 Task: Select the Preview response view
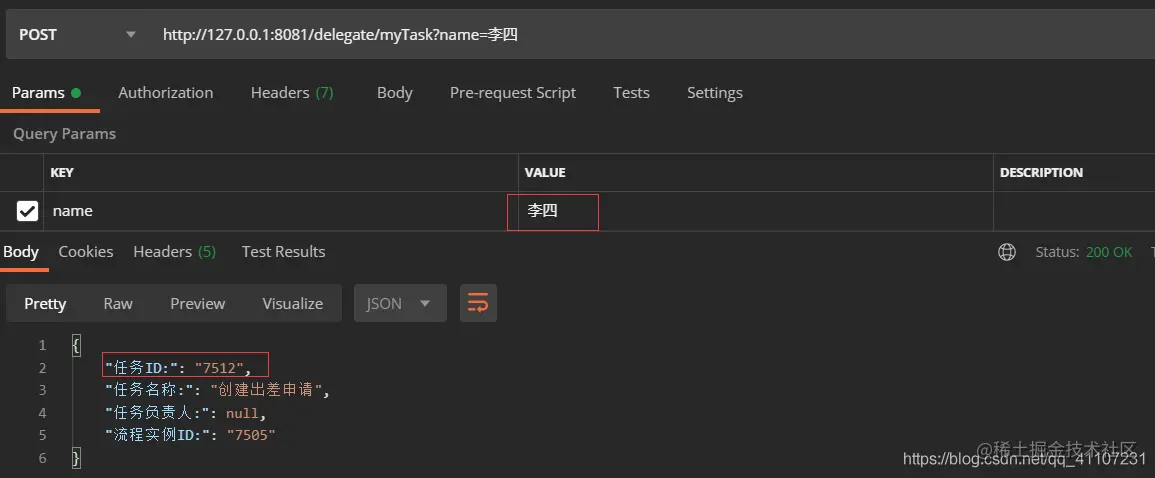coord(197,303)
